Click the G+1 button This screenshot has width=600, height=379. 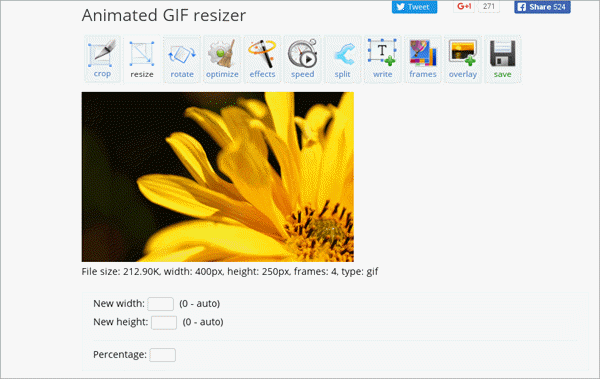tap(464, 7)
